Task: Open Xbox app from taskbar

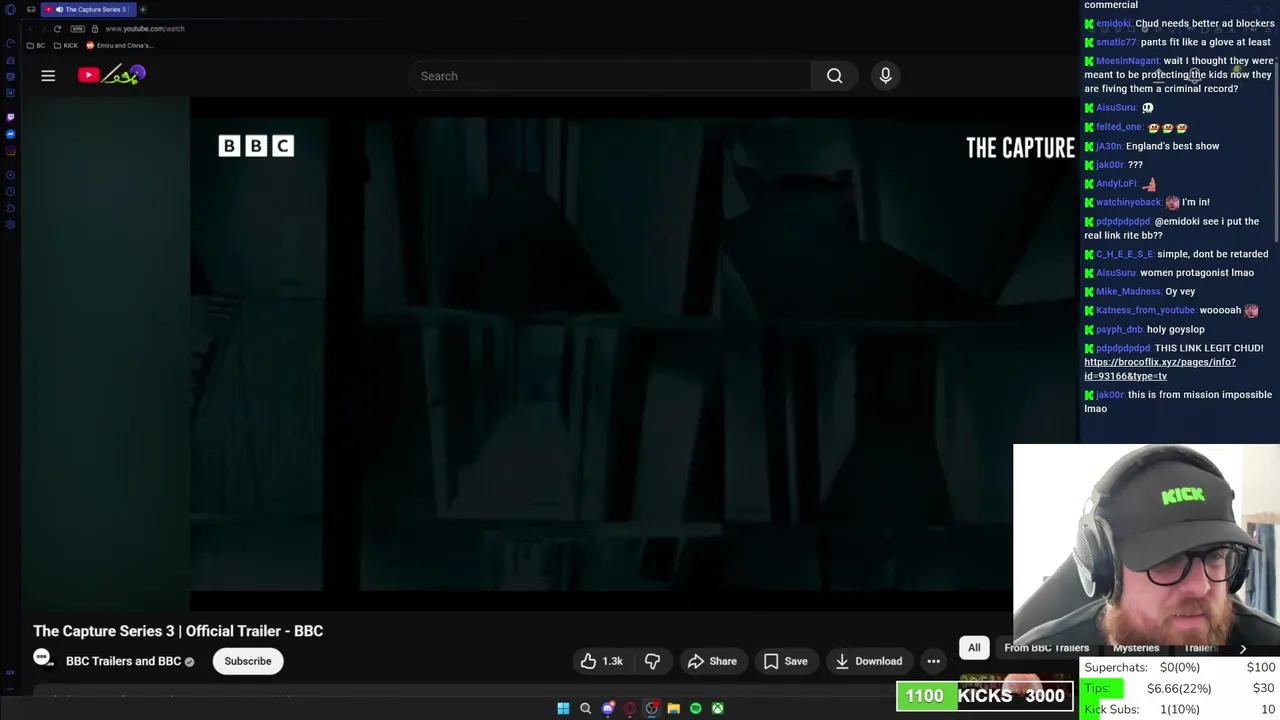Action: [x=717, y=709]
